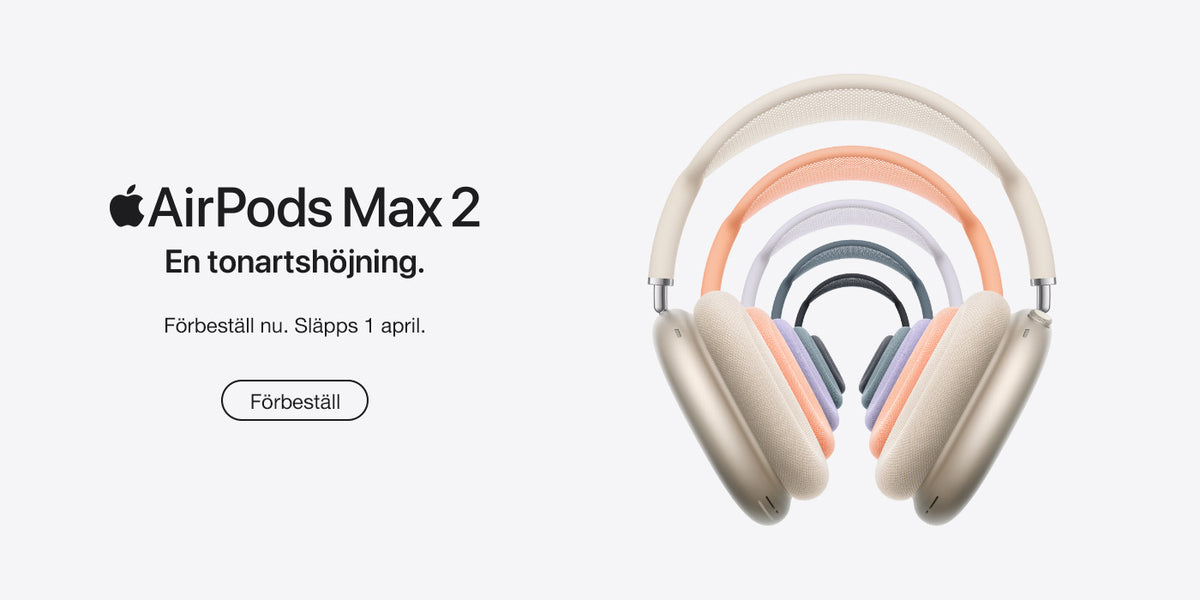Viewport: 1200px width, 600px height.
Task: Click the left starlight aluminum ear cup
Action: tap(700, 415)
